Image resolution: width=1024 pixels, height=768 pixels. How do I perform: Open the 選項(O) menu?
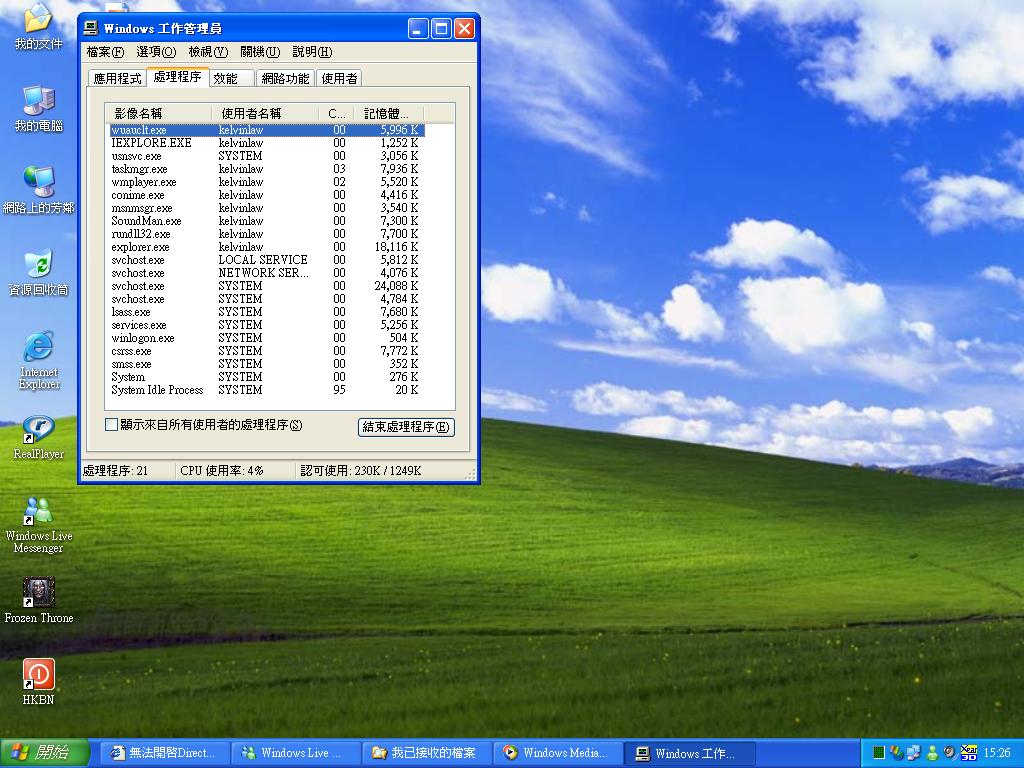coord(156,52)
